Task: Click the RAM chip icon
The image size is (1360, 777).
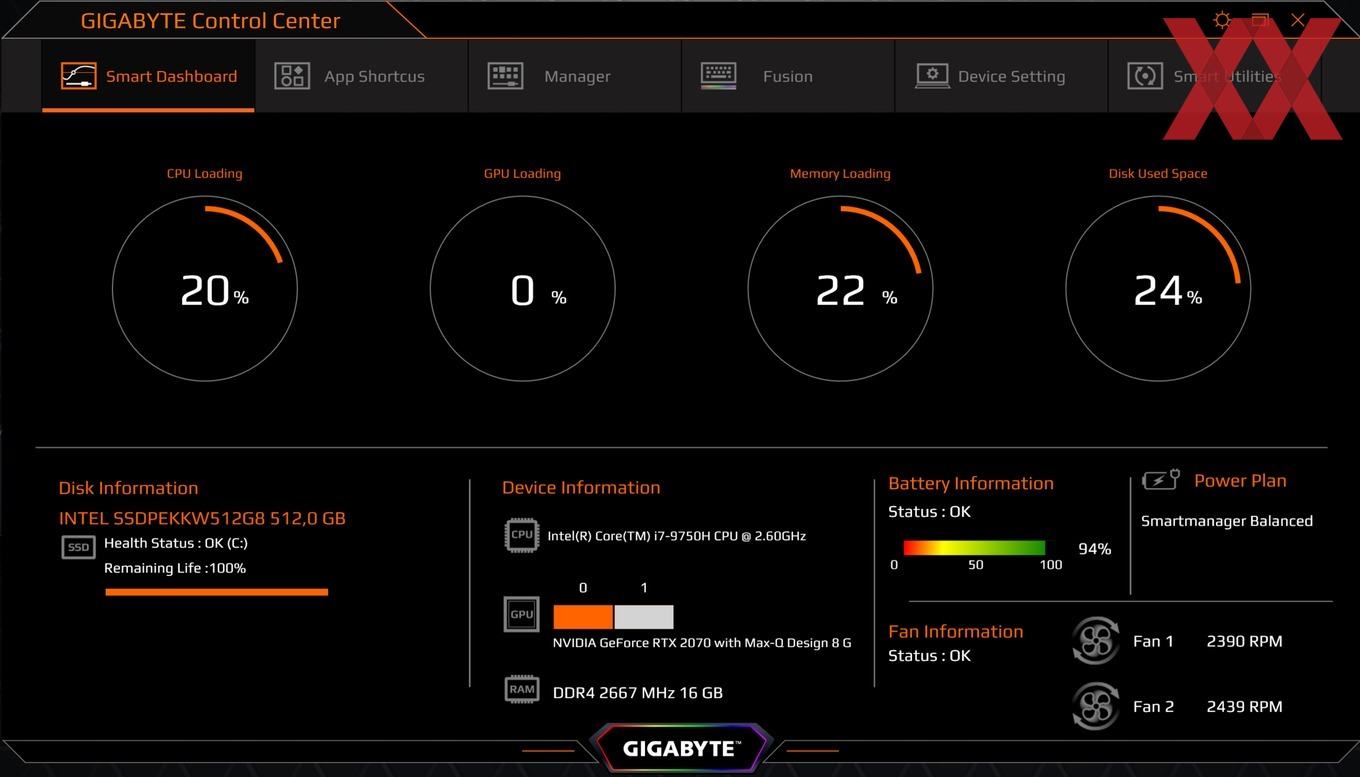Action: tap(522, 689)
